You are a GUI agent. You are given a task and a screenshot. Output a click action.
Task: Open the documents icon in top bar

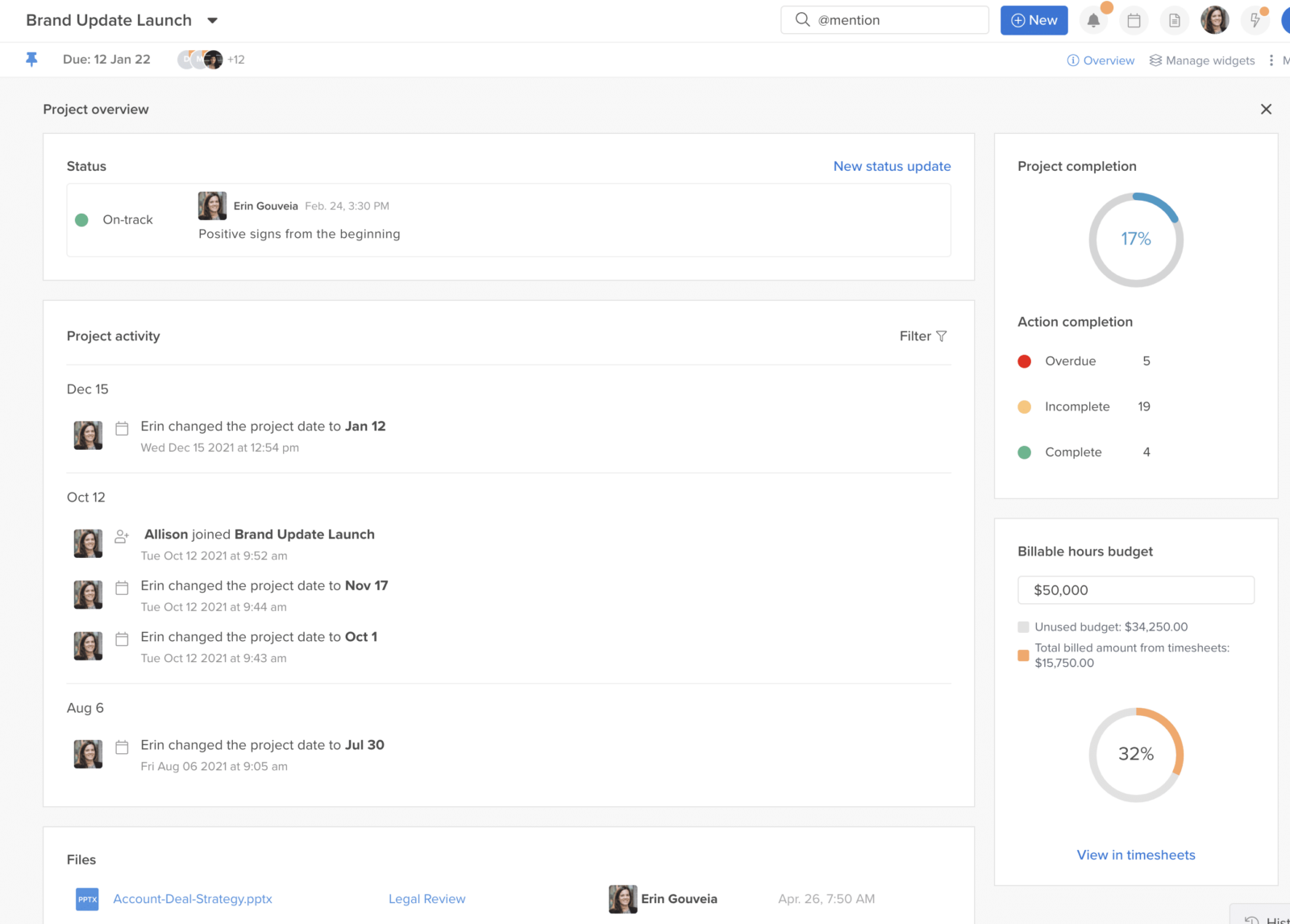click(1174, 20)
